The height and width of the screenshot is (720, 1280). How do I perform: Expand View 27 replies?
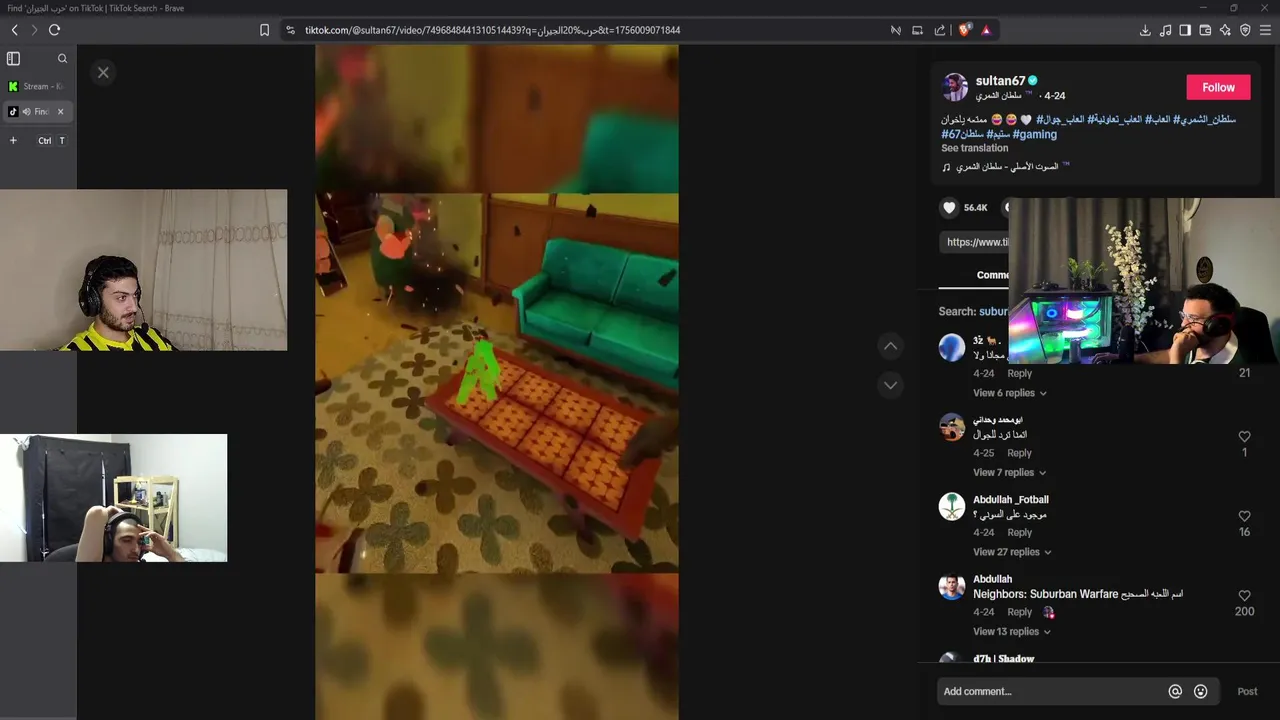pyautogui.click(x=1012, y=552)
